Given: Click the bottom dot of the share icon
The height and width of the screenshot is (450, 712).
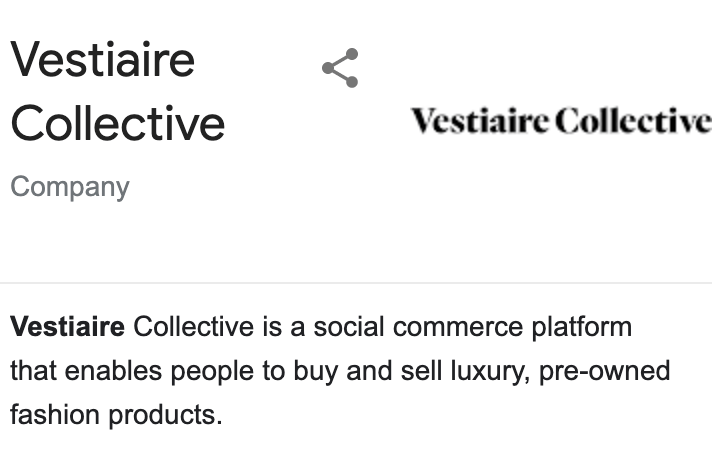Looking at the screenshot, I should point(352,82).
